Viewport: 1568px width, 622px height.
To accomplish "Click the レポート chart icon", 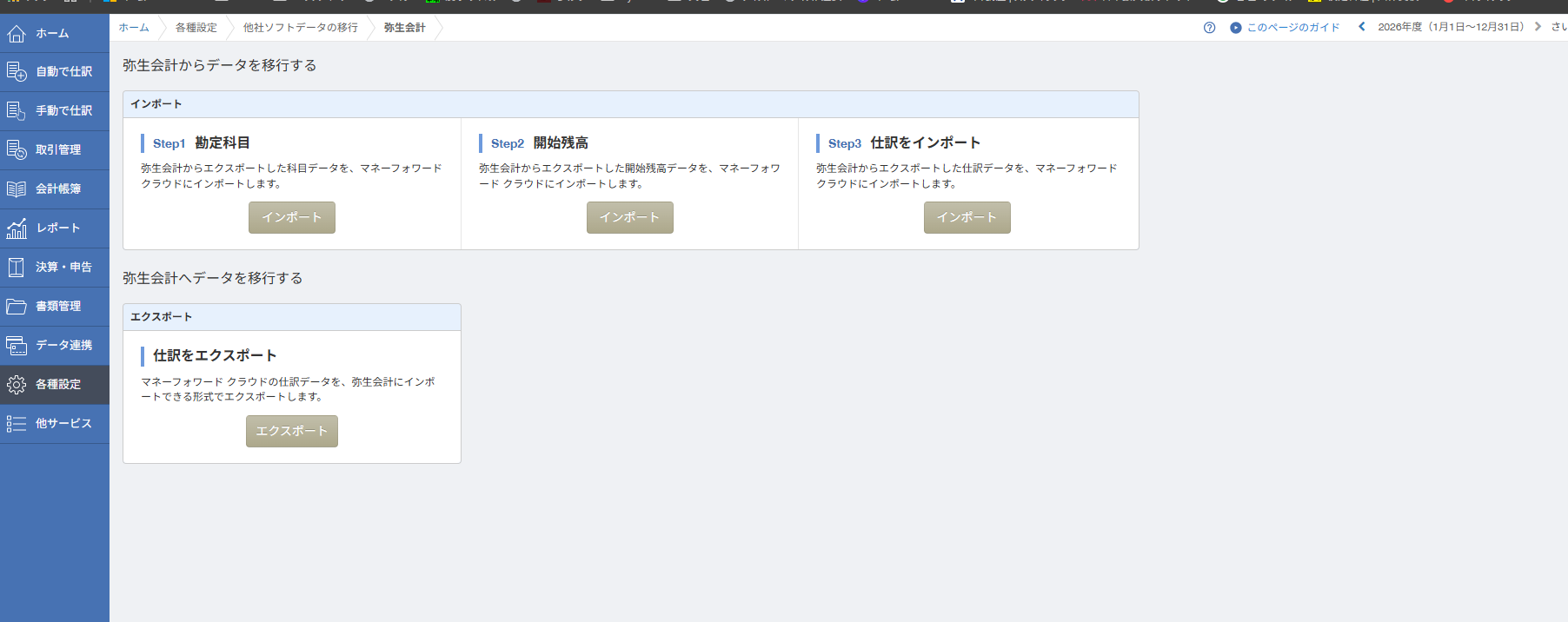I will (17, 228).
